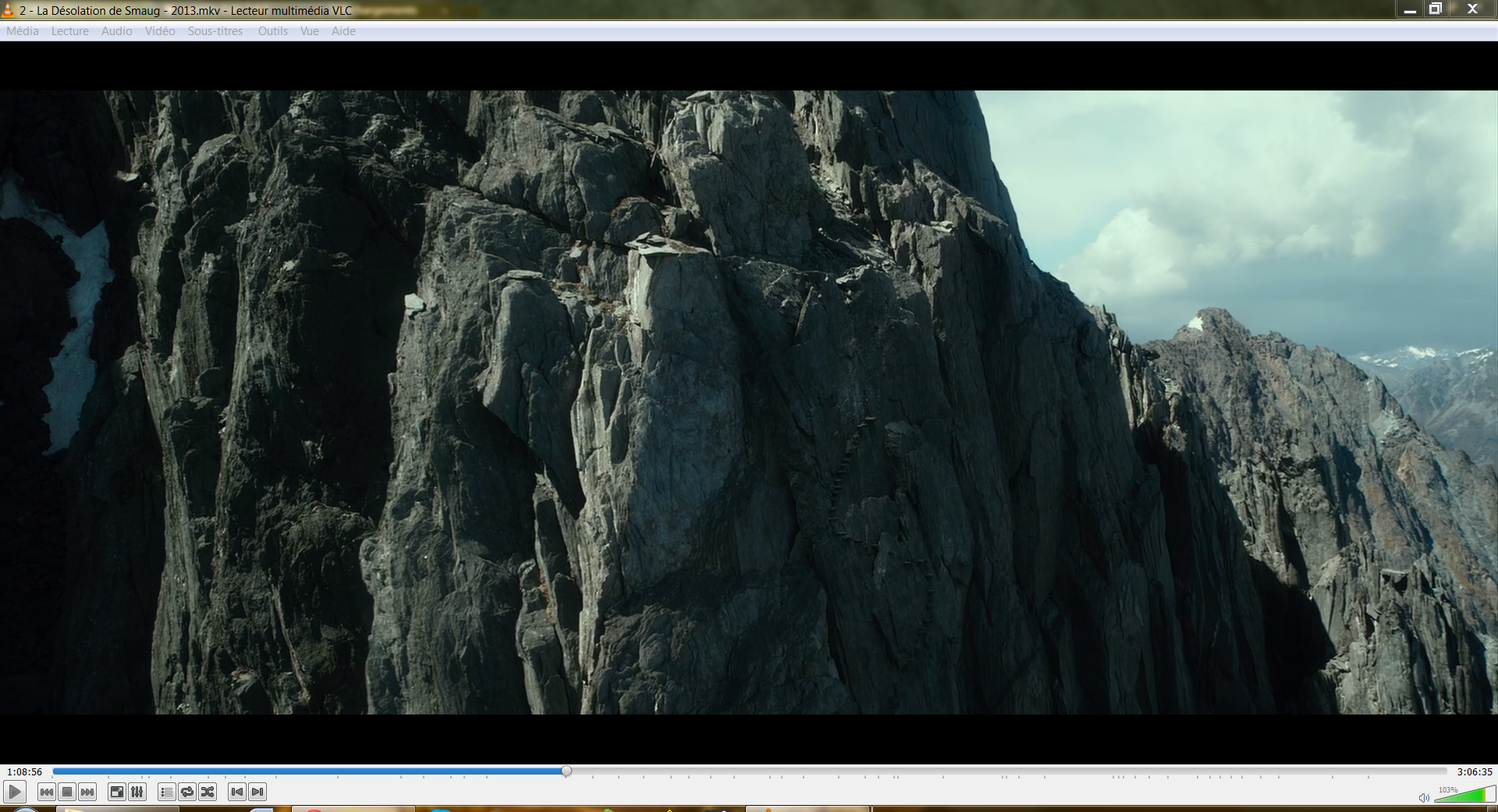Viewport: 1498px width, 812px height.
Task: Seek ahead on the unplayed timeline portion
Action: [1009, 771]
